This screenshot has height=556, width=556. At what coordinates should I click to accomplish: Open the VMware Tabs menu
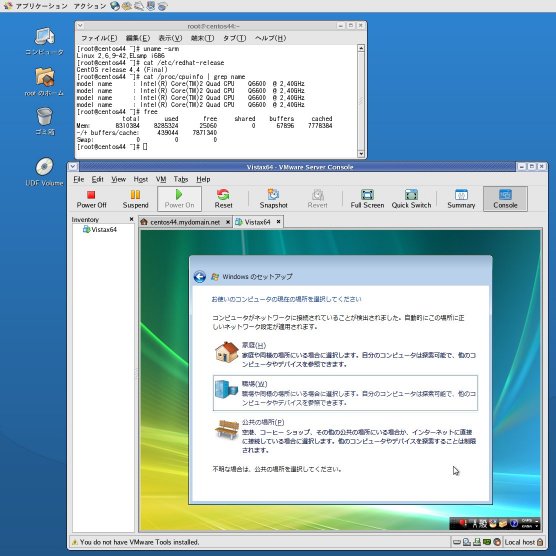tap(180, 179)
